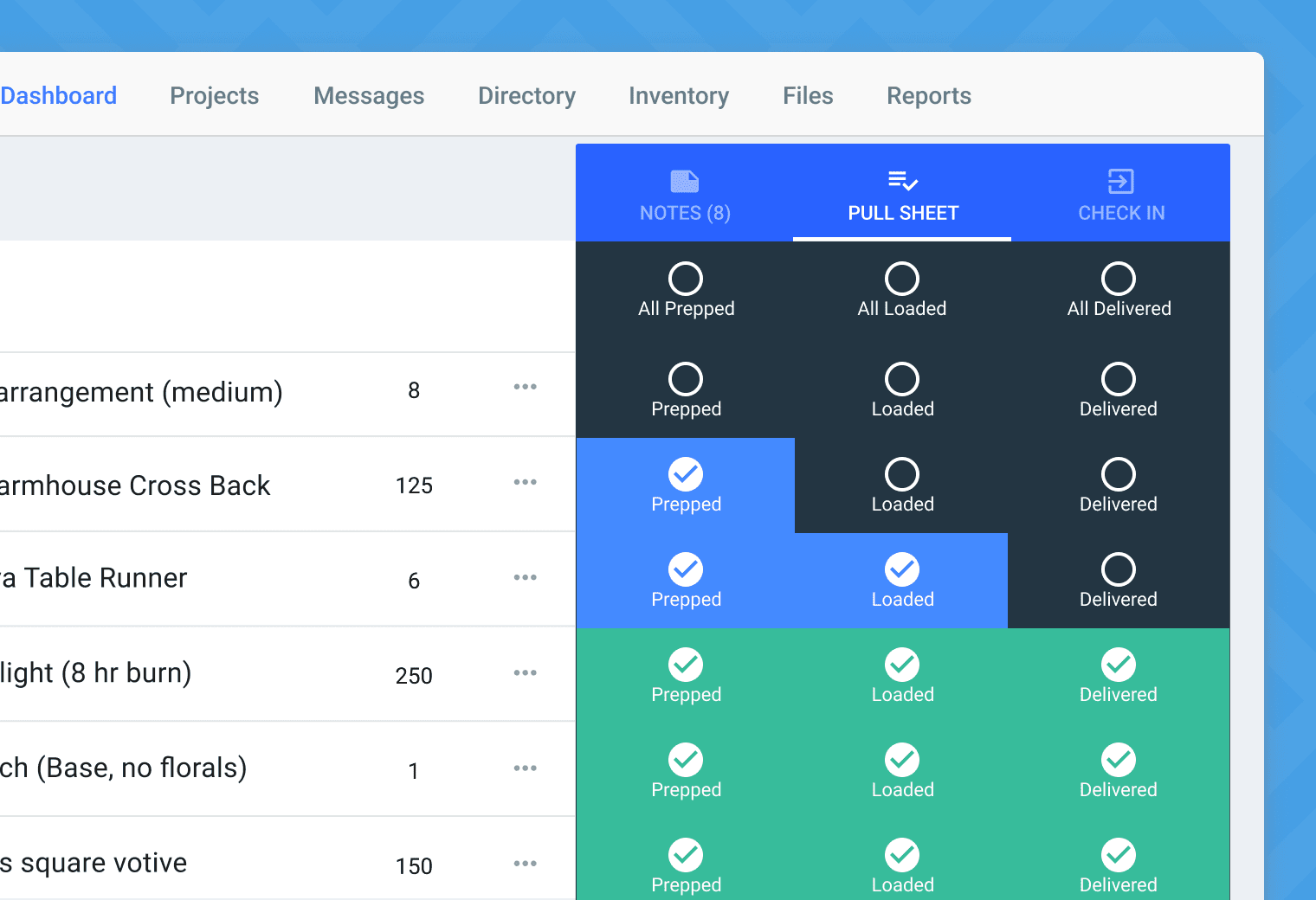Screen dimensions: 1316x900
Task: Uncheck Loaded for light (8 hr burn)
Action: coord(902,665)
